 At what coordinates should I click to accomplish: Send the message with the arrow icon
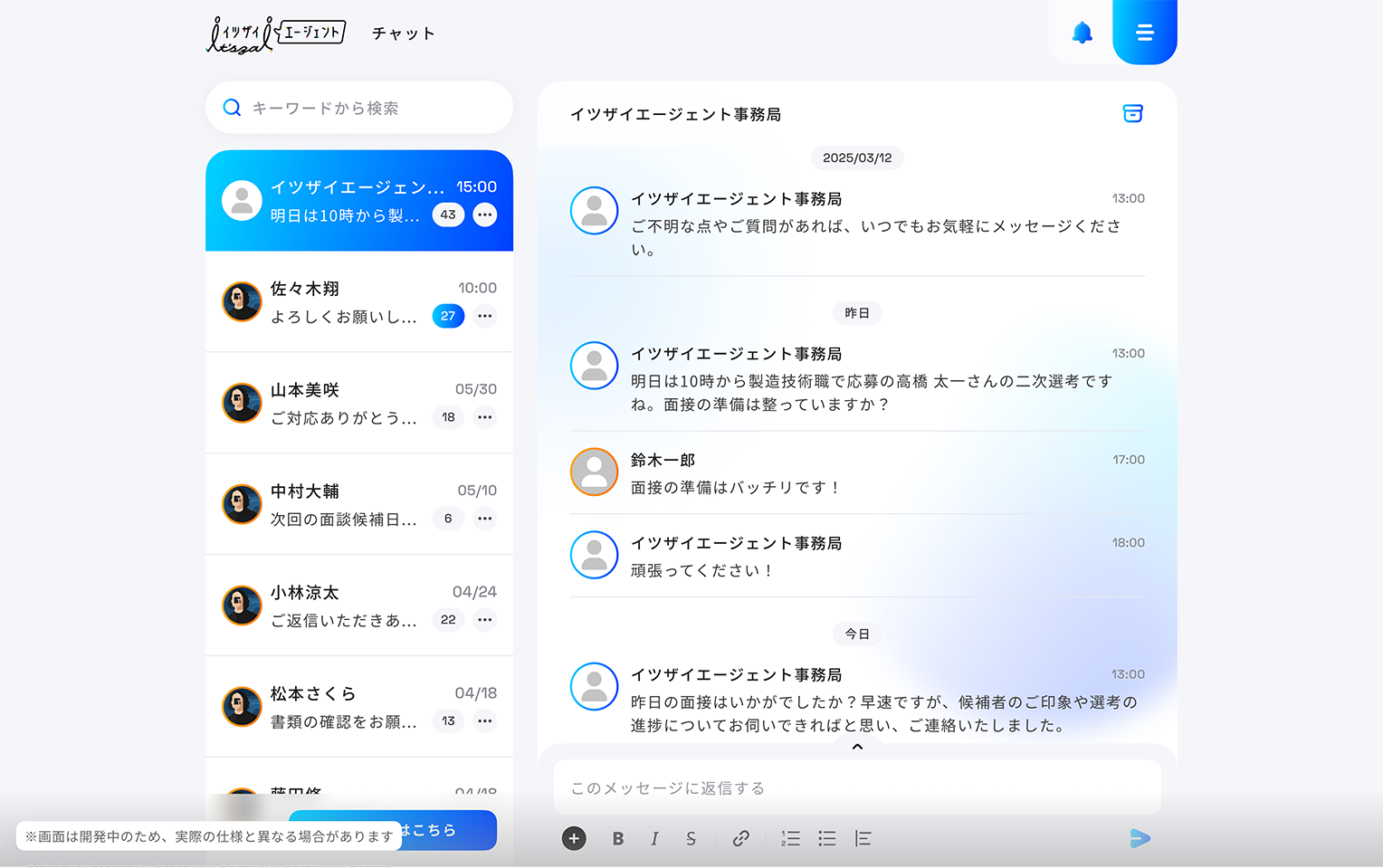(x=1140, y=839)
